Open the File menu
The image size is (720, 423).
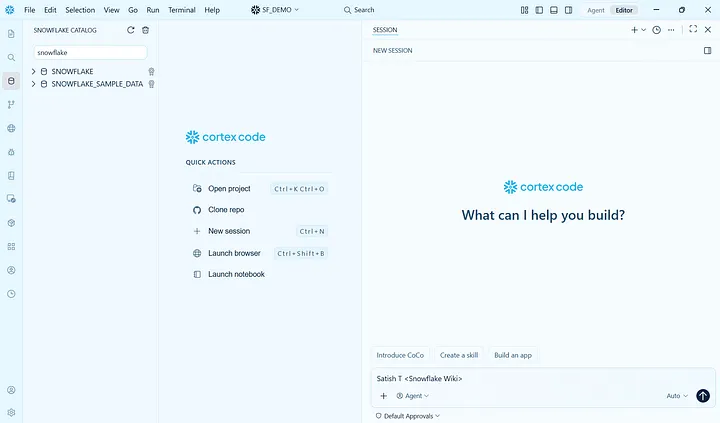29,10
